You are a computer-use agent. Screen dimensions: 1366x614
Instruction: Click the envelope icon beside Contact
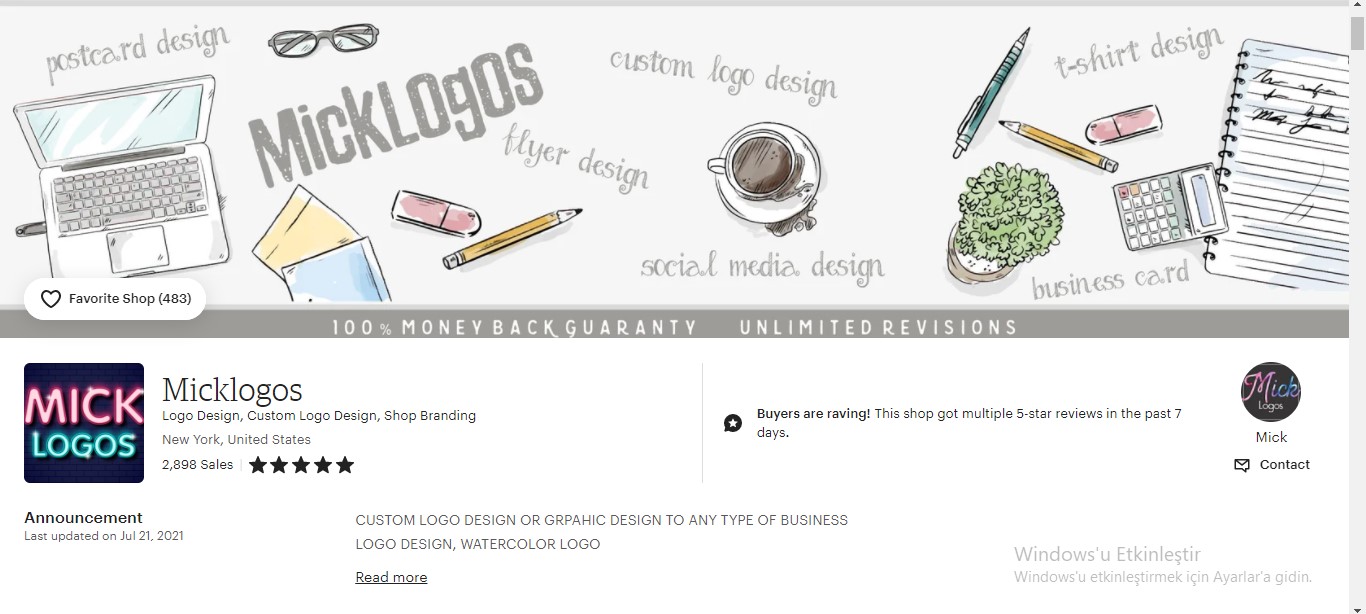[1242, 465]
